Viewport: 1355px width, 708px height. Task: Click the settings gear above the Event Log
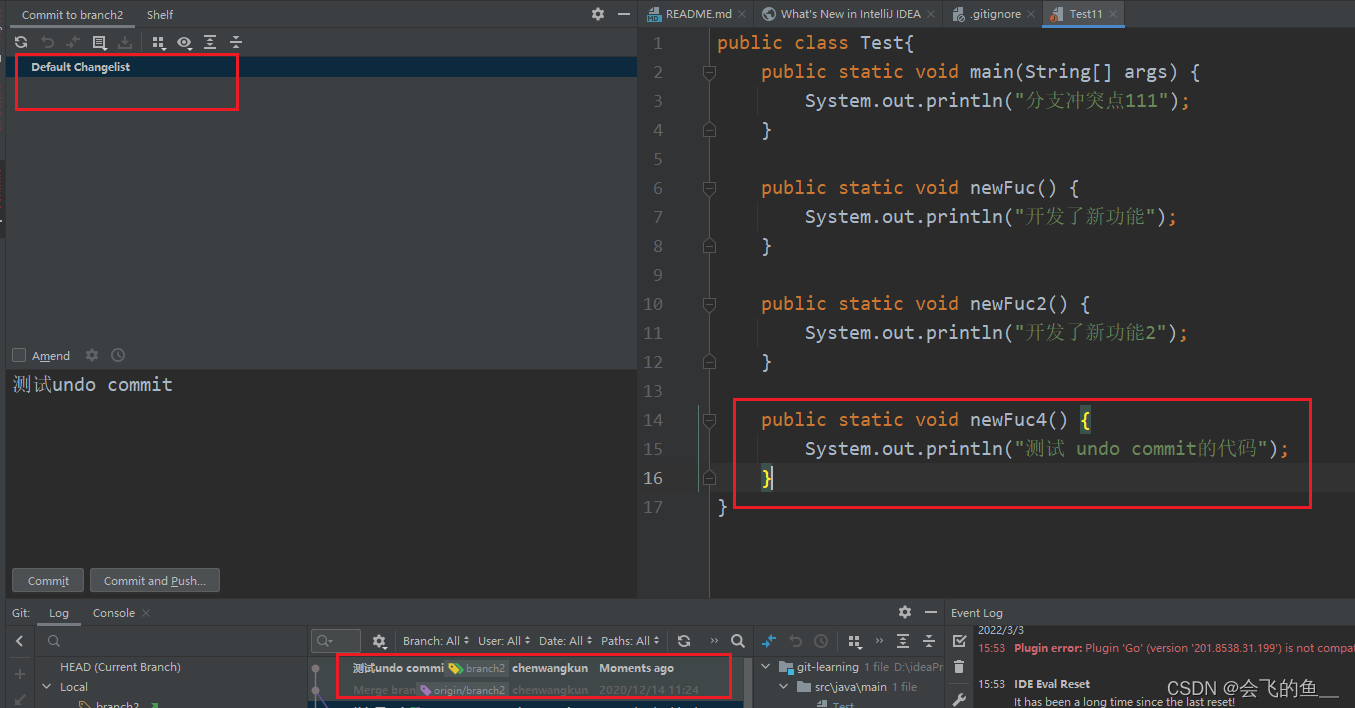click(x=904, y=611)
